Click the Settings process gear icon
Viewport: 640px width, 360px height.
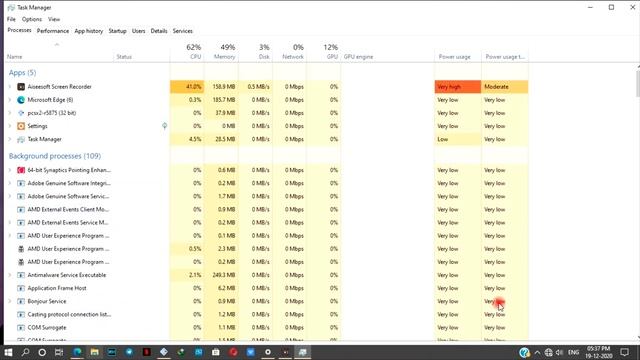(21, 126)
